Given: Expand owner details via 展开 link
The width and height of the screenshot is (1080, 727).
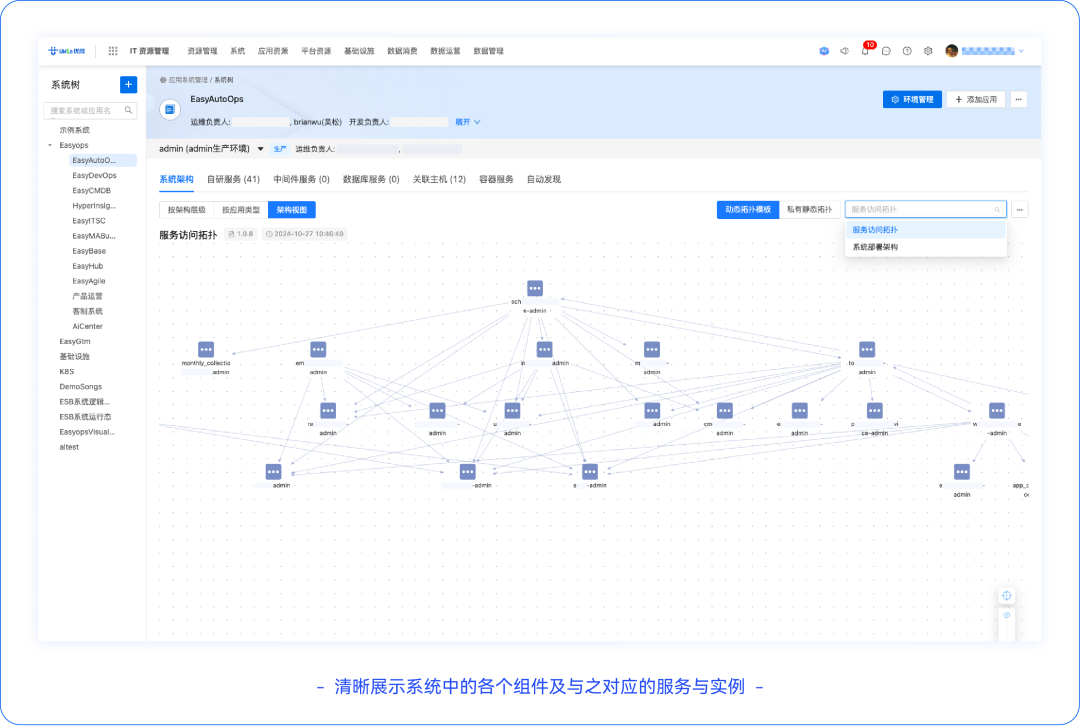Looking at the screenshot, I should (468, 122).
